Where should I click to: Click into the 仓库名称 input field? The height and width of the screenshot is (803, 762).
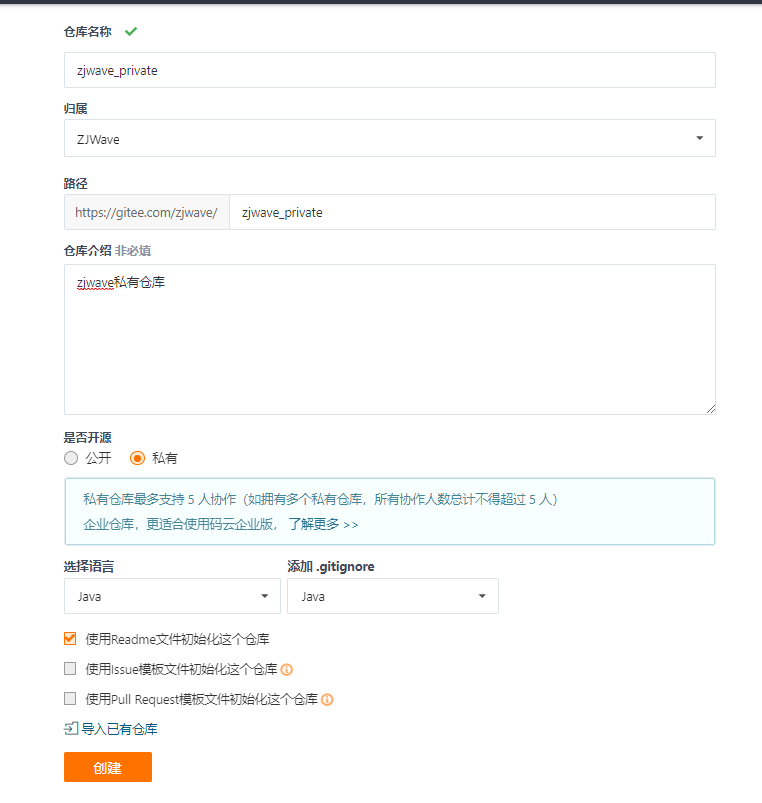pyautogui.click(x=389, y=70)
